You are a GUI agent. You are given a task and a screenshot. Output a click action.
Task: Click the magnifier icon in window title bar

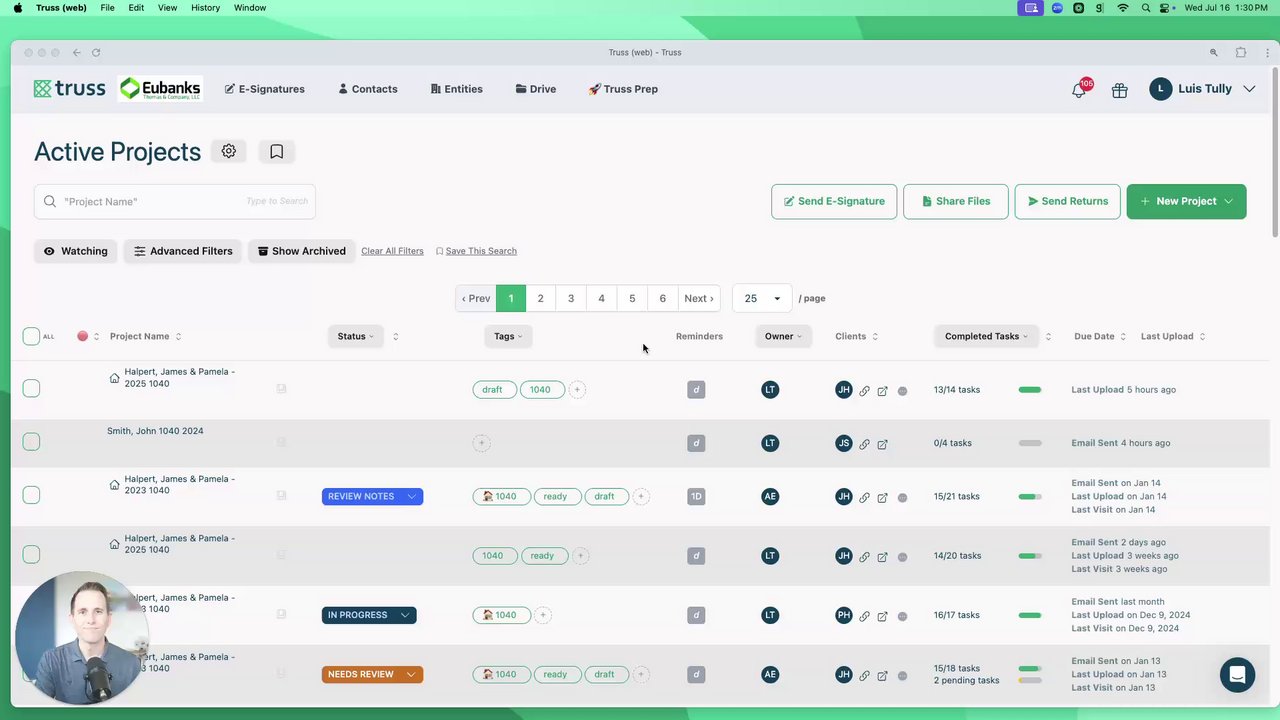click(1214, 52)
